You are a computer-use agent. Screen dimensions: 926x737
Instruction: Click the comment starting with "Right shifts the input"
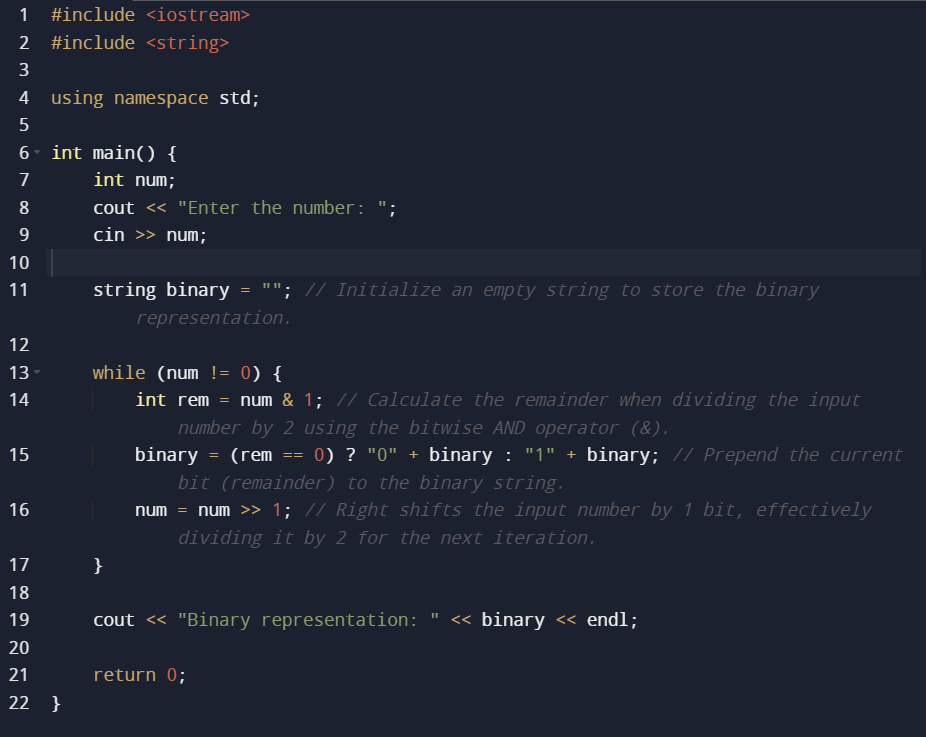coord(588,510)
